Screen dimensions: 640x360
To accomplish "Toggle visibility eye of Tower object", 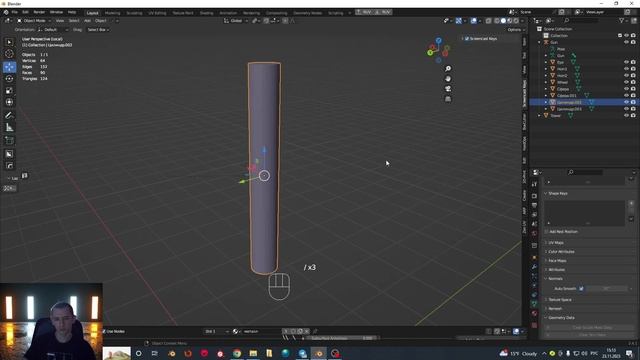I will tap(626, 116).
